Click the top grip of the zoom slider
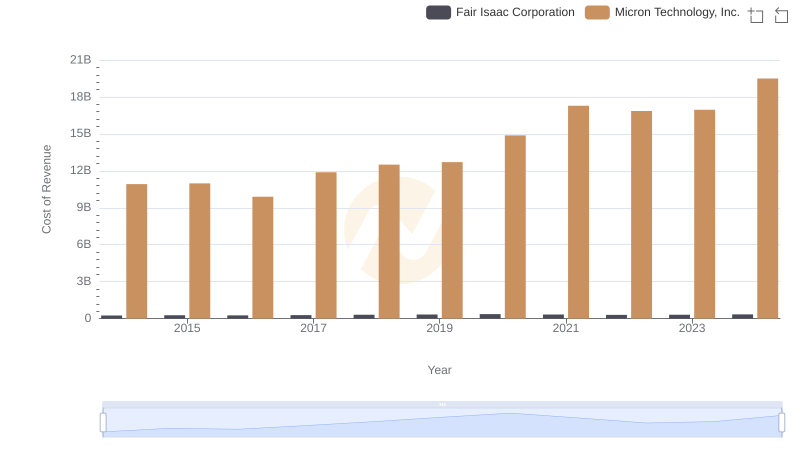The width and height of the screenshot is (800, 461). [442, 404]
